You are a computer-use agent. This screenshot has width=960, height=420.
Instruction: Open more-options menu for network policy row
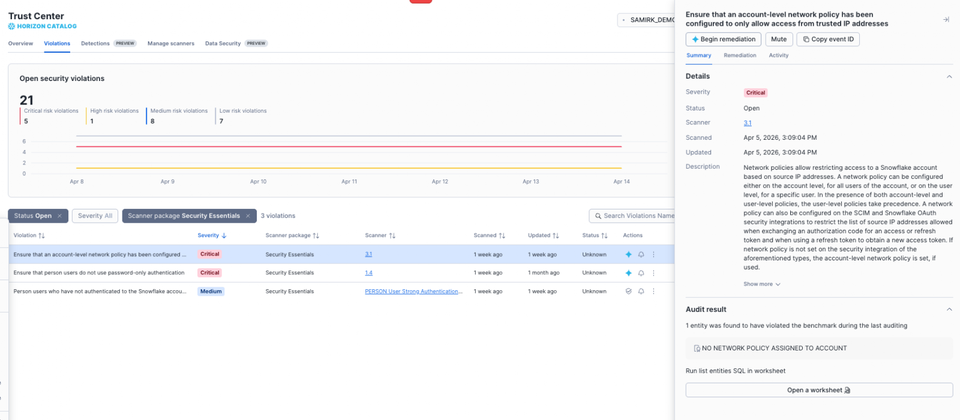tap(653, 254)
